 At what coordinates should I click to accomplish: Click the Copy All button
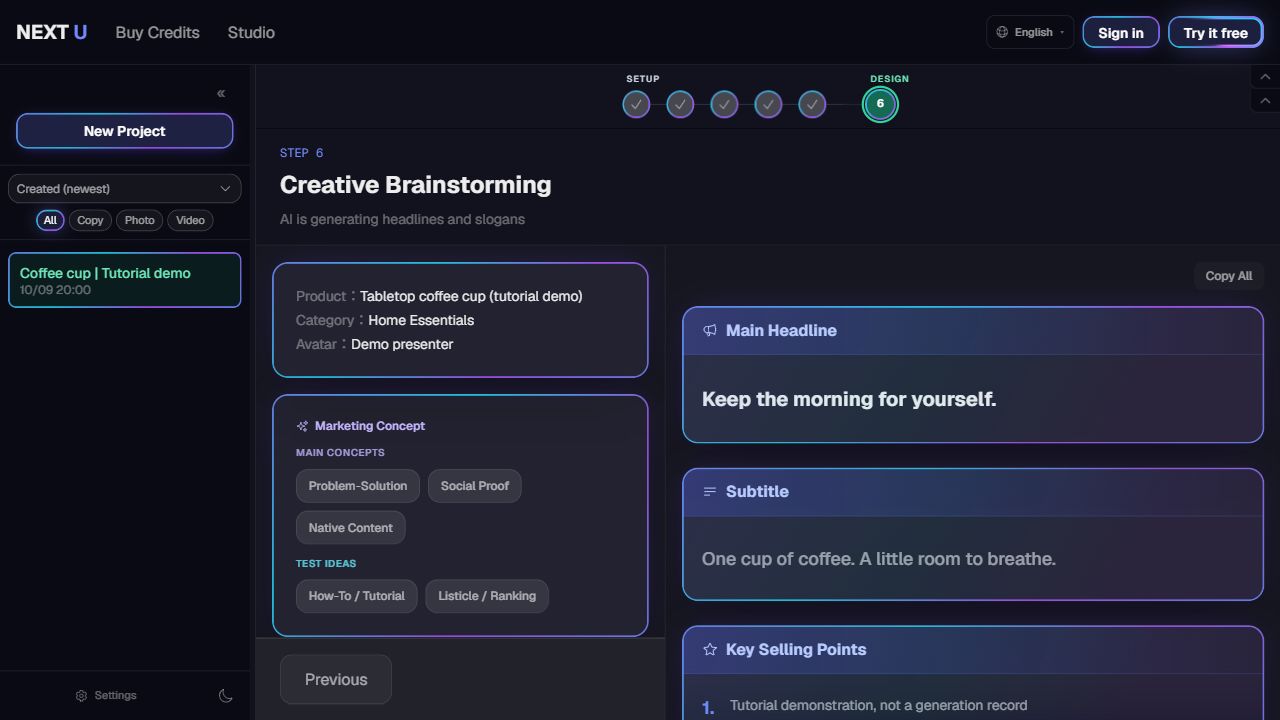point(1229,276)
